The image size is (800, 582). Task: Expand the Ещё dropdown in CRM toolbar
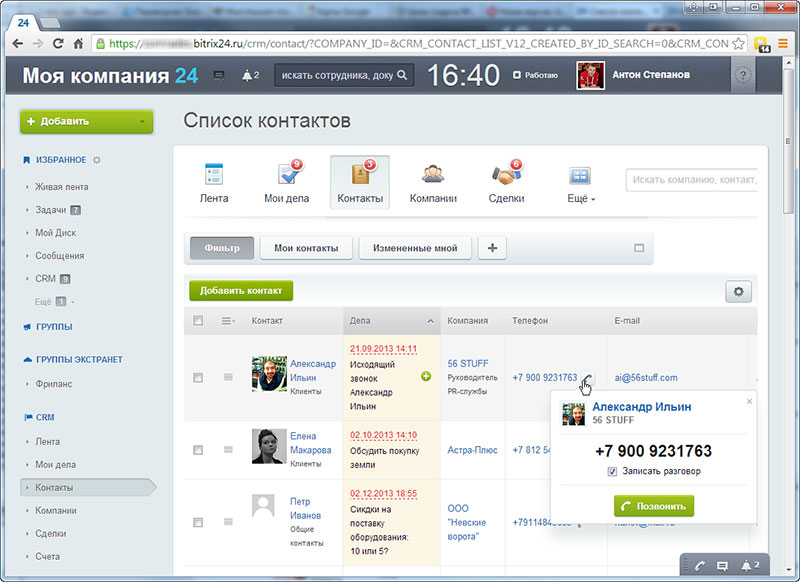581,198
